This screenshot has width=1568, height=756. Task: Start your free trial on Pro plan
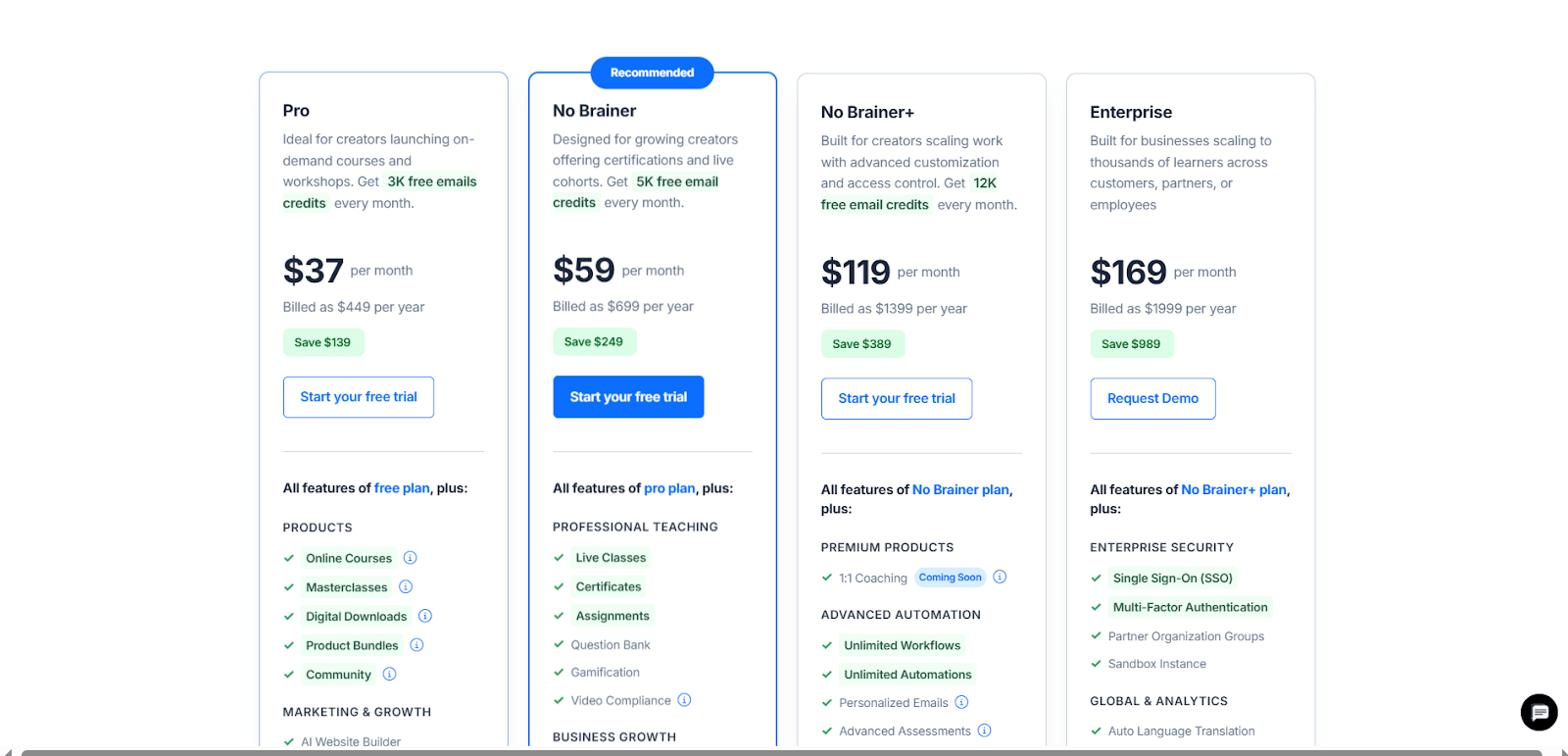(x=359, y=397)
